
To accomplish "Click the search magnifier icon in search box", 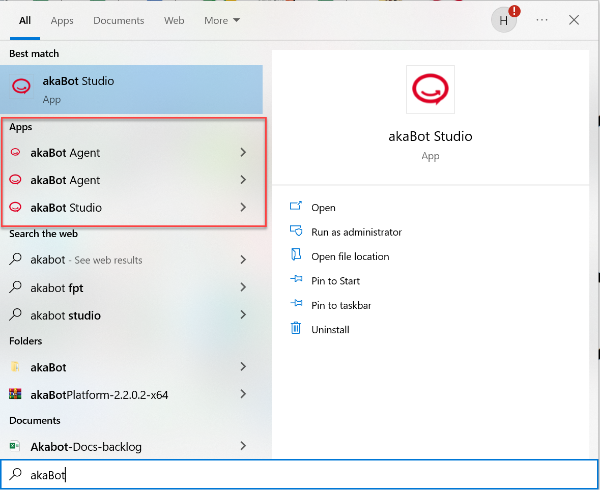I will 15,474.
